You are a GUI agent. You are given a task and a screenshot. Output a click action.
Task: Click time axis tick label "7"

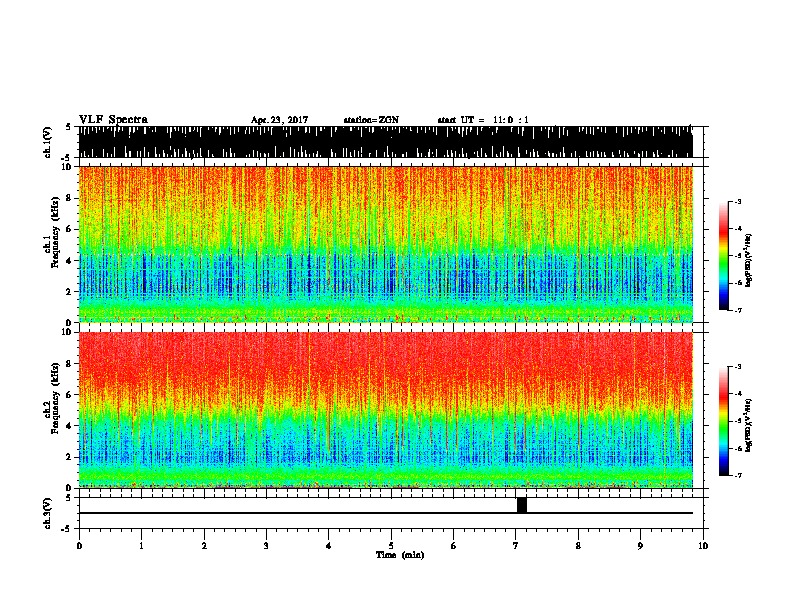(516, 546)
